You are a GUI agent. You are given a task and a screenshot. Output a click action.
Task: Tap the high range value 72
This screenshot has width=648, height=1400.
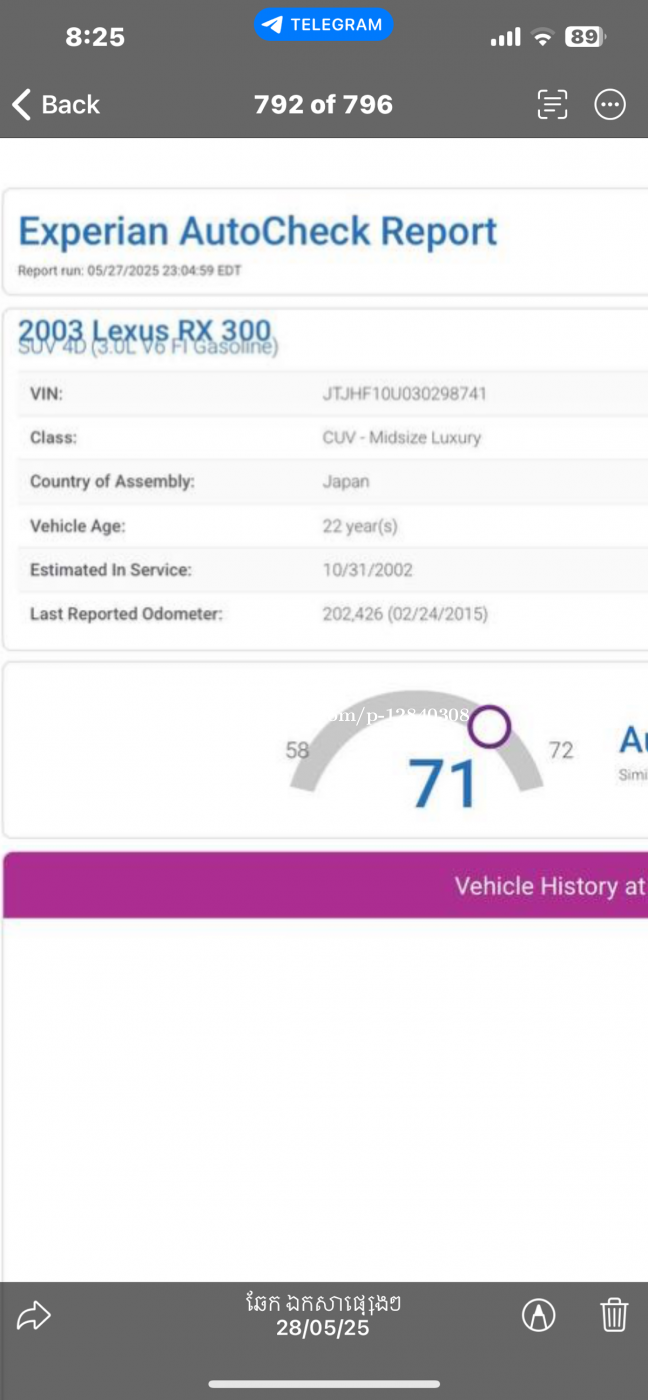(561, 749)
